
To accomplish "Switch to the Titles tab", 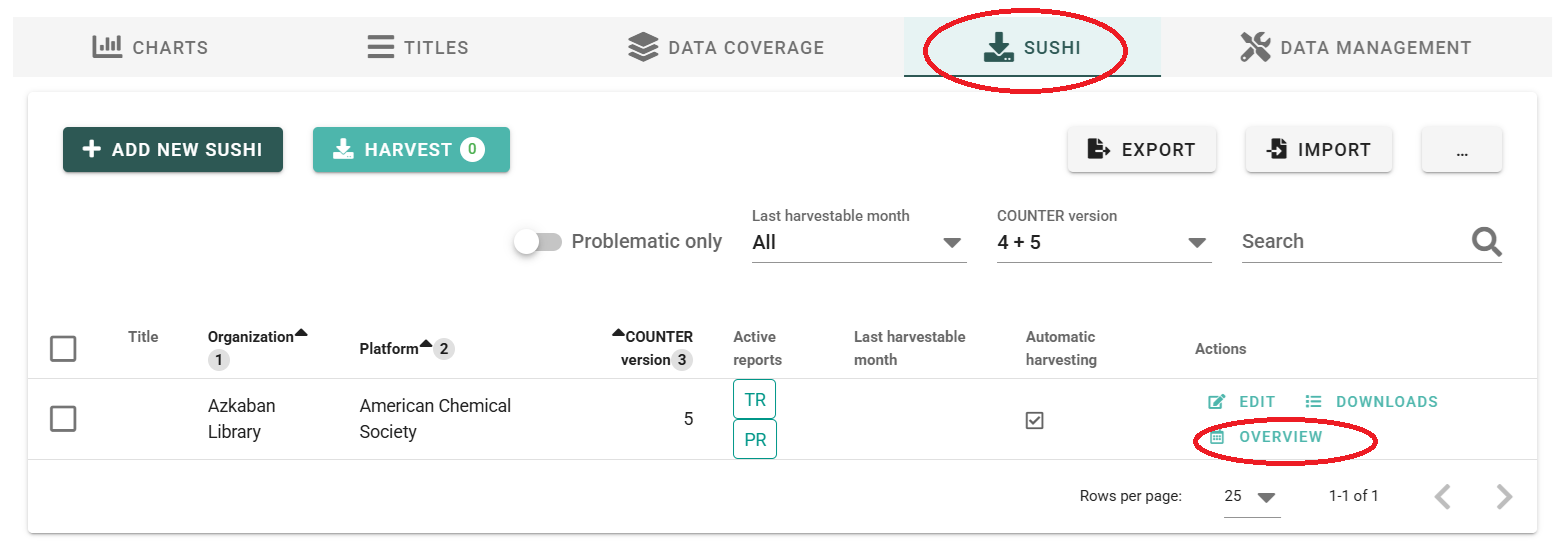I will pos(418,47).
